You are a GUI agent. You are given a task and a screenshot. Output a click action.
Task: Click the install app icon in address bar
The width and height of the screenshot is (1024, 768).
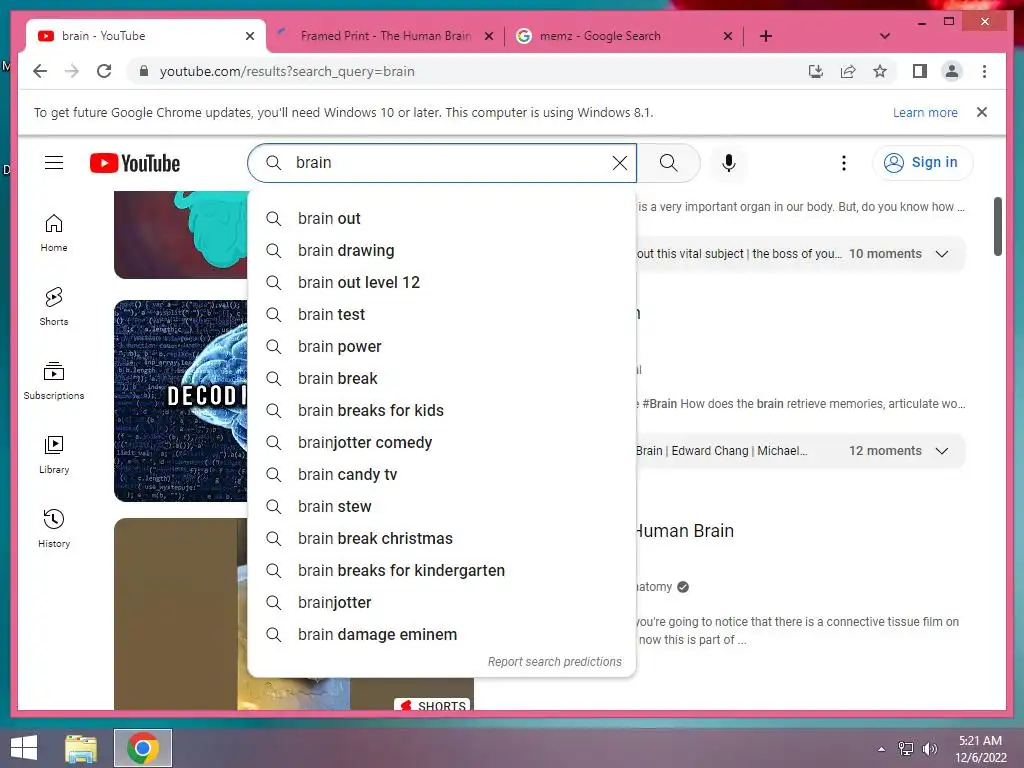(x=816, y=71)
